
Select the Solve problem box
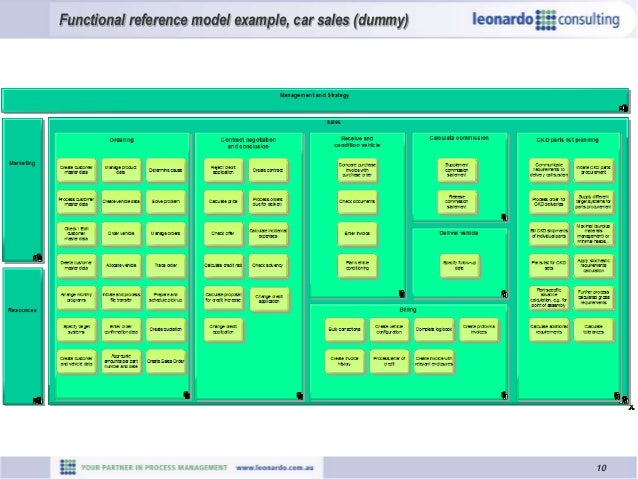point(165,201)
